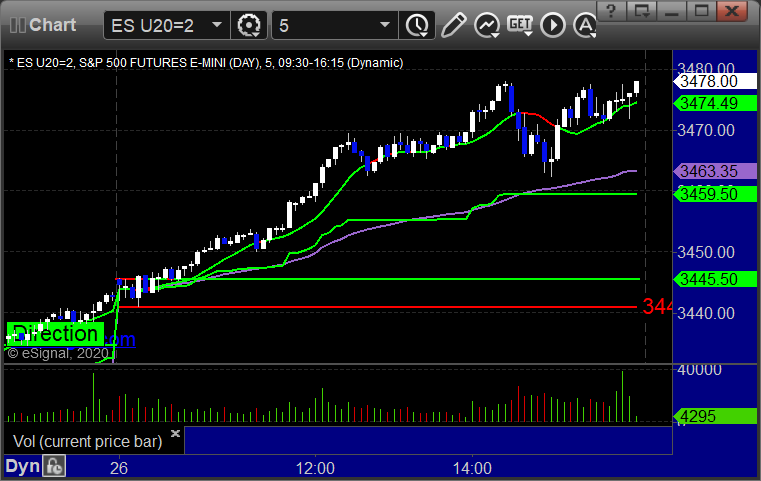Select the pencil drawing tools icon
Viewport: 761px width, 481px height.
pos(453,25)
